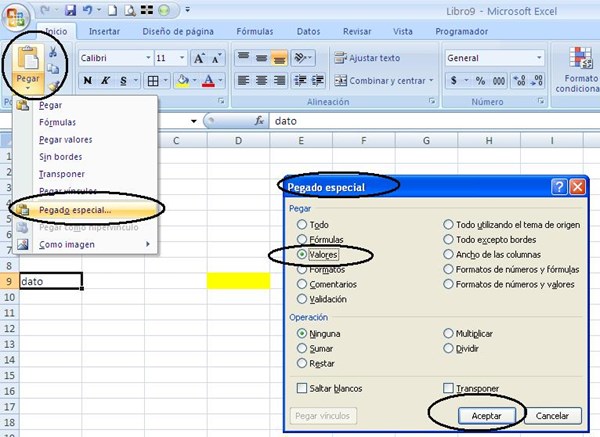Click the Office button logo
Image resolution: width=600 pixels, height=437 pixels.
[x=15, y=17]
